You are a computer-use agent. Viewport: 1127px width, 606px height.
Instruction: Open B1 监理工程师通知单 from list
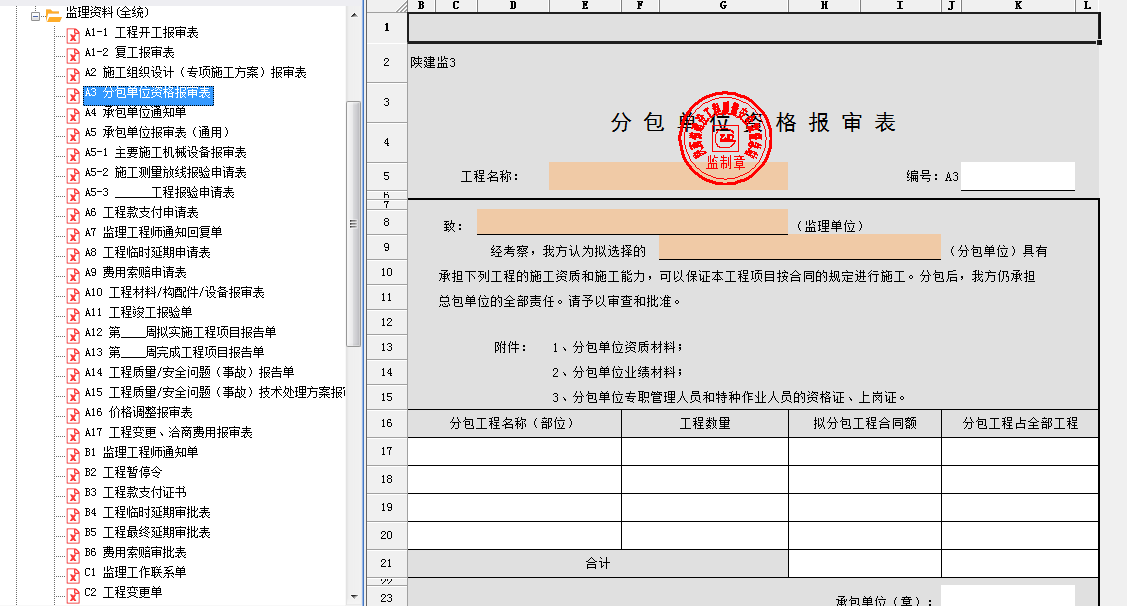pyautogui.click(x=149, y=453)
